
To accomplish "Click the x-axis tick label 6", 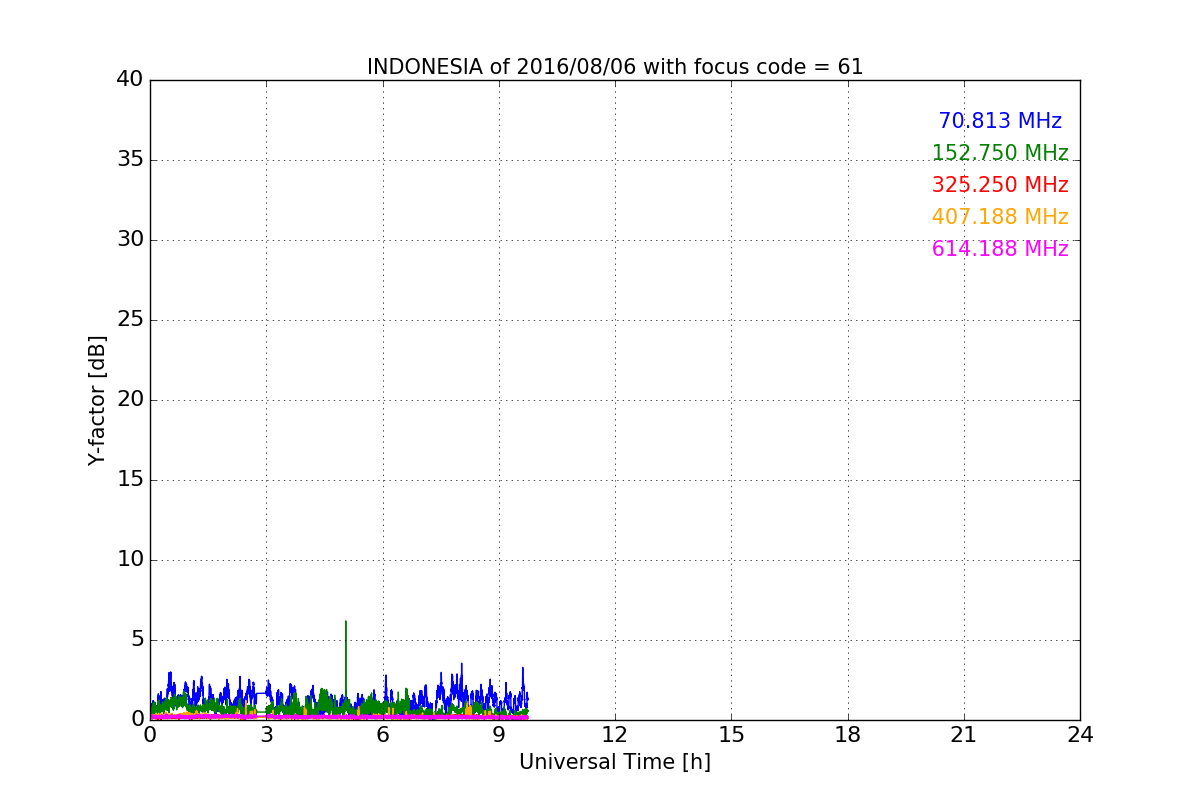I will pos(382,734).
